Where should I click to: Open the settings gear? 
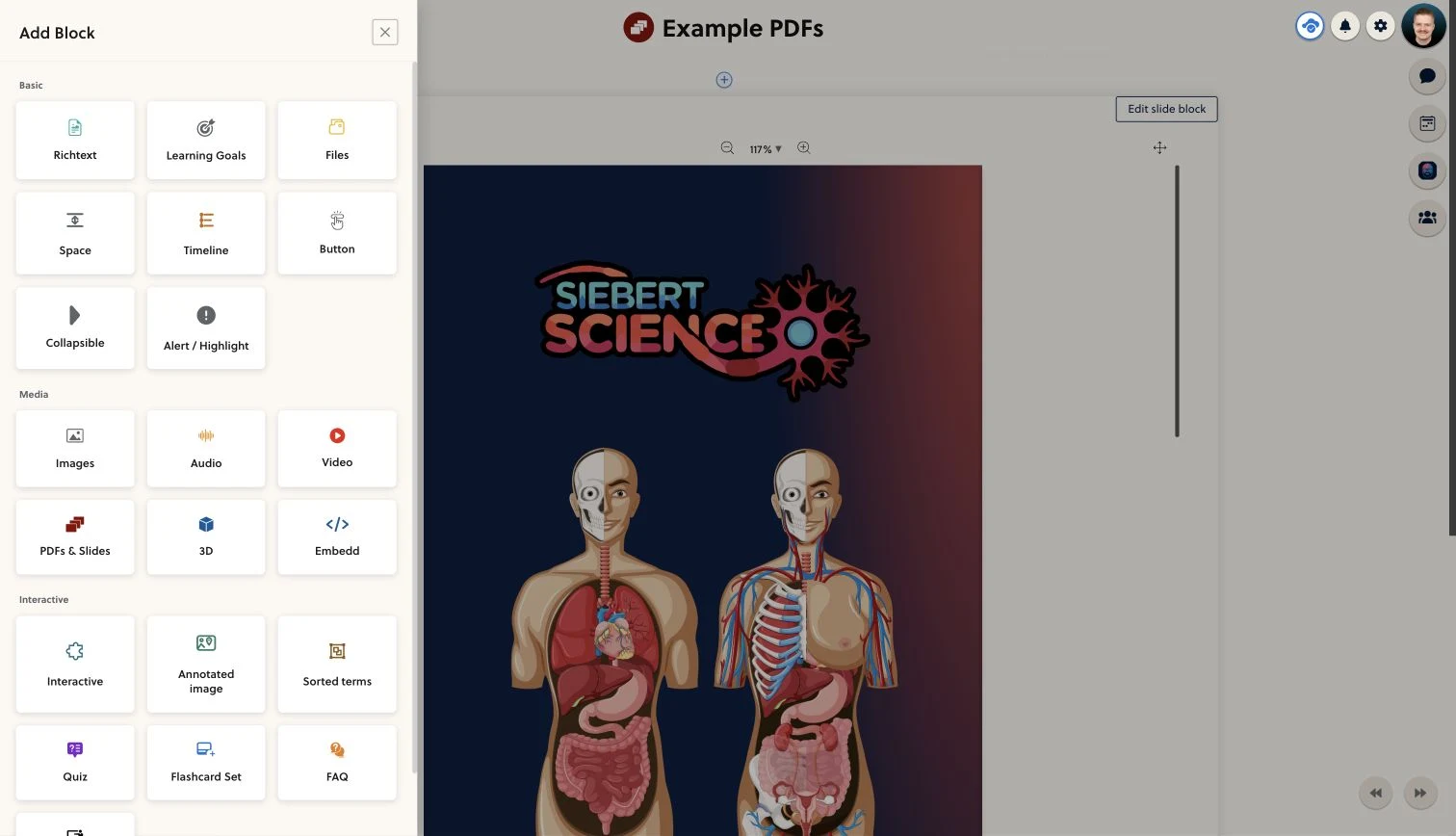coord(1381,26)
